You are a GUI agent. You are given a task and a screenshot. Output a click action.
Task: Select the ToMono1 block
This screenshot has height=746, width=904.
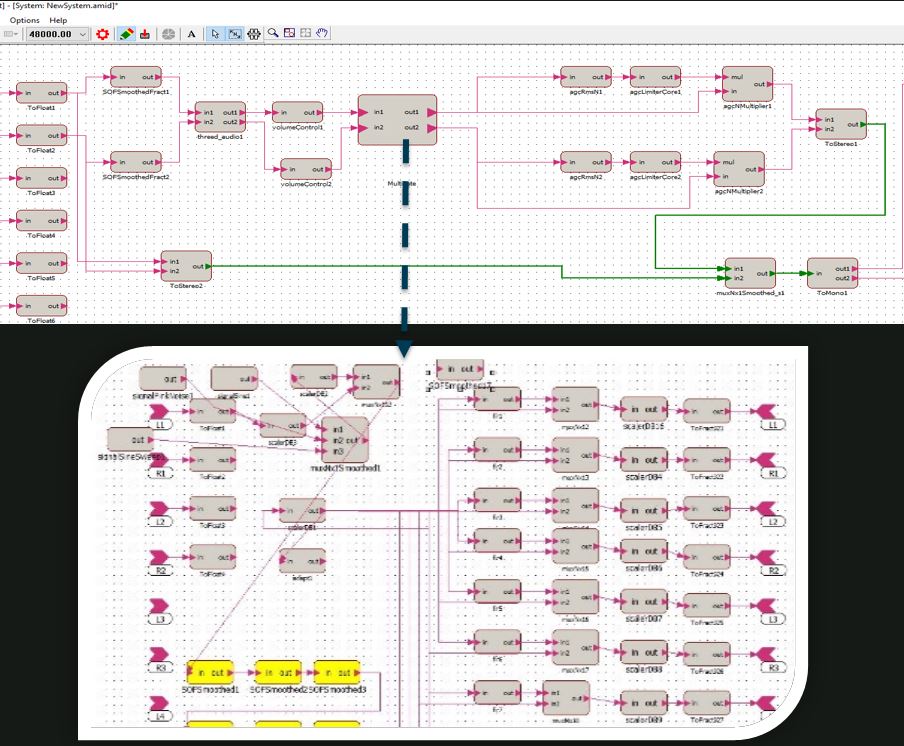coord(833,273)
